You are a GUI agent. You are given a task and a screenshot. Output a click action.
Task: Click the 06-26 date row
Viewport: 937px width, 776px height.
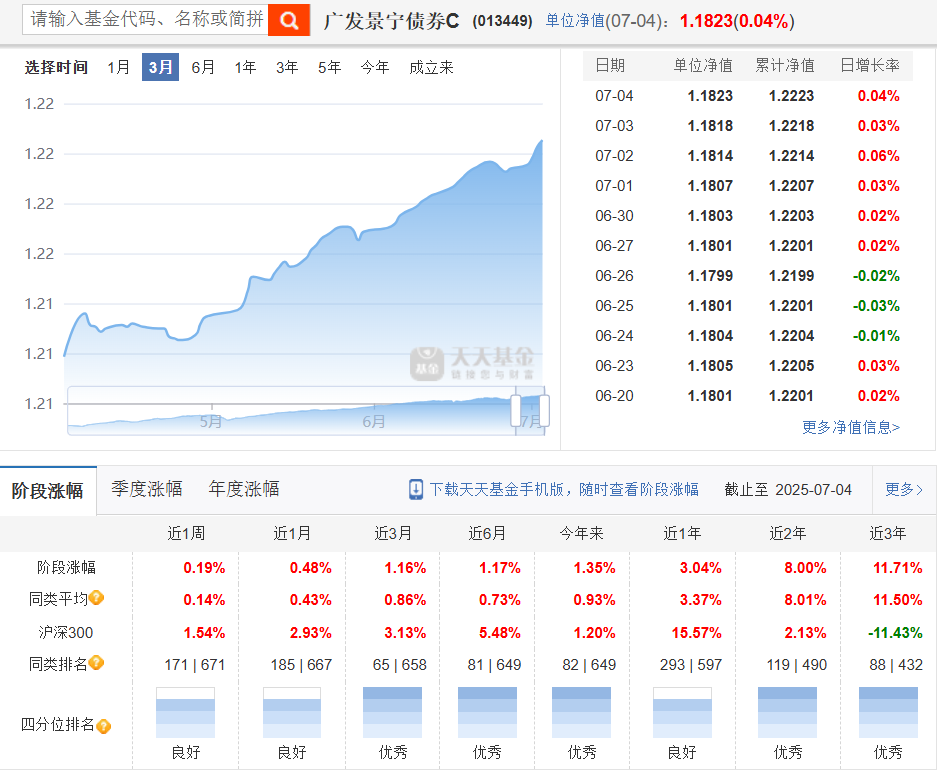point(748,276)
